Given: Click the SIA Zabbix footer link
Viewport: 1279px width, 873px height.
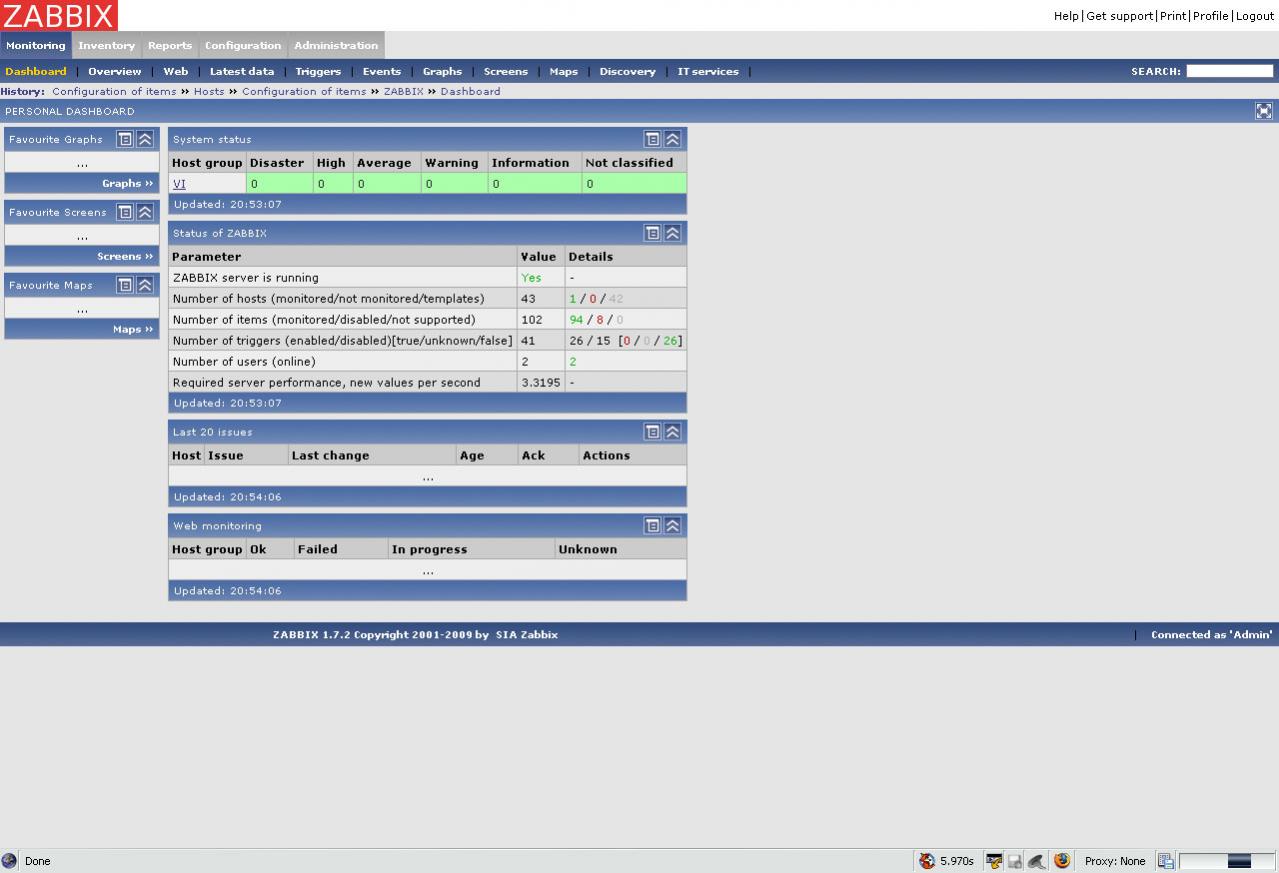Looking at the screenshot, I should (527, 635).
